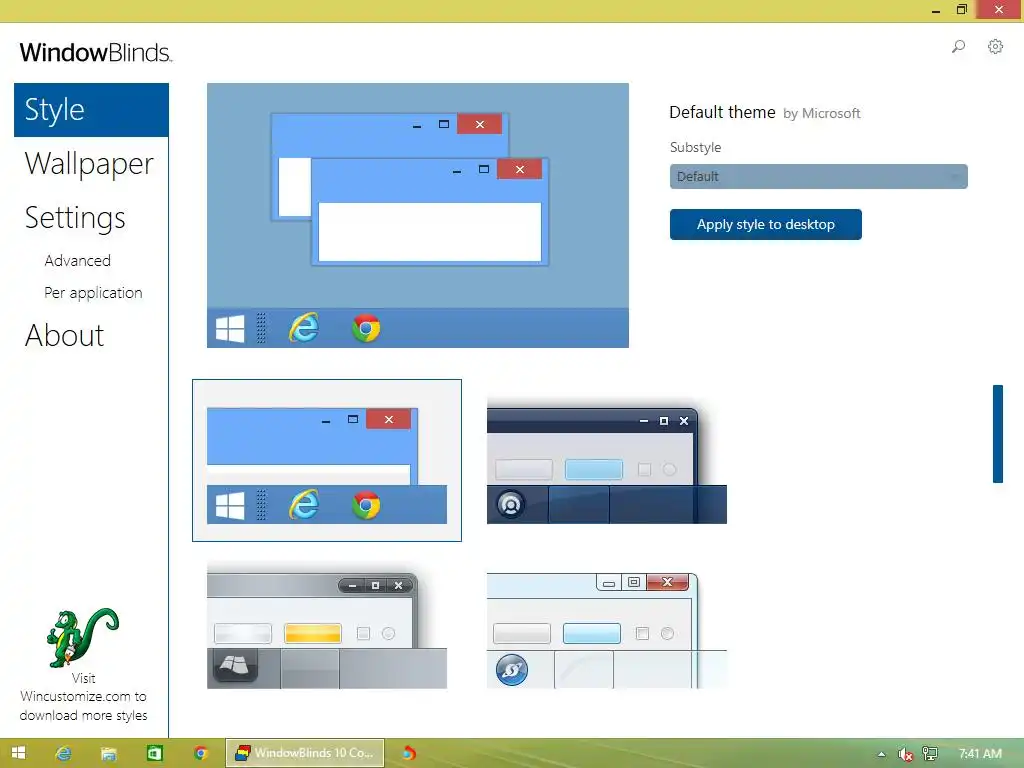Click the blue vertical scrollbar thumb
Viewport: 1024px width, 768px height.
(x=997, y=434)
